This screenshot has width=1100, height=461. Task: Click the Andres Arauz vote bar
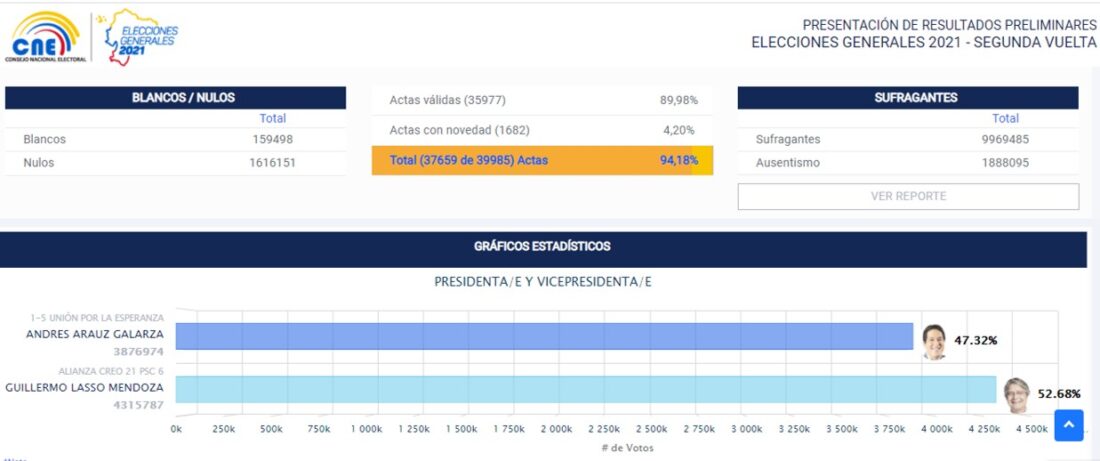pyautogui.click(x=544, y=337)
